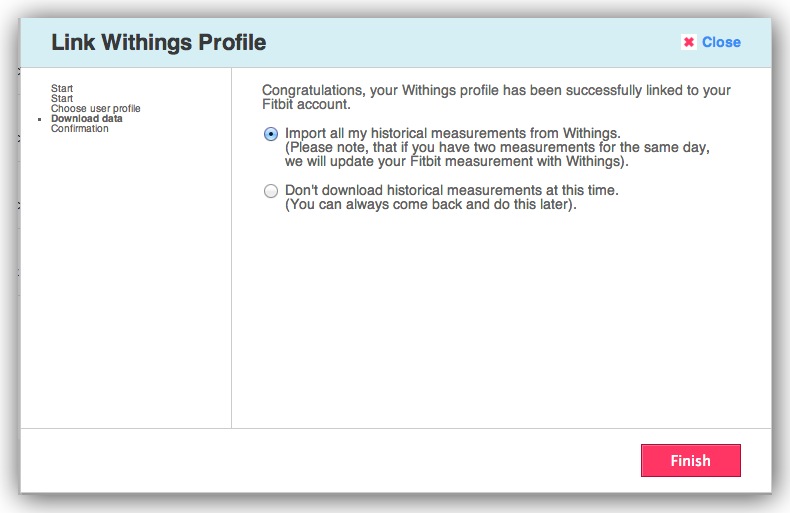
Task: Click the bullet marker beside Download data
Action: point(41,120)
